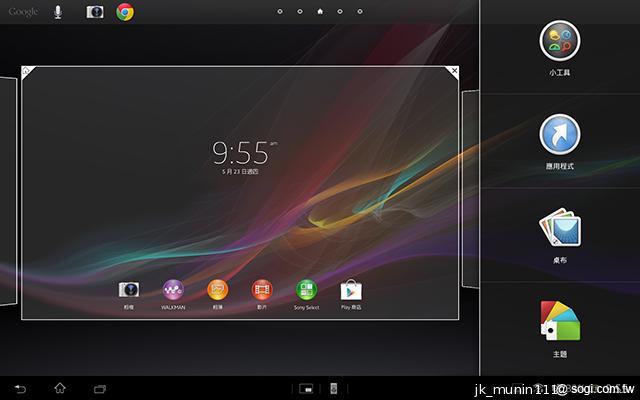Image resolution: width=640 pixels, height=400 pixels.
Task: Open the Sony Select app
Action: click(307, 295)
